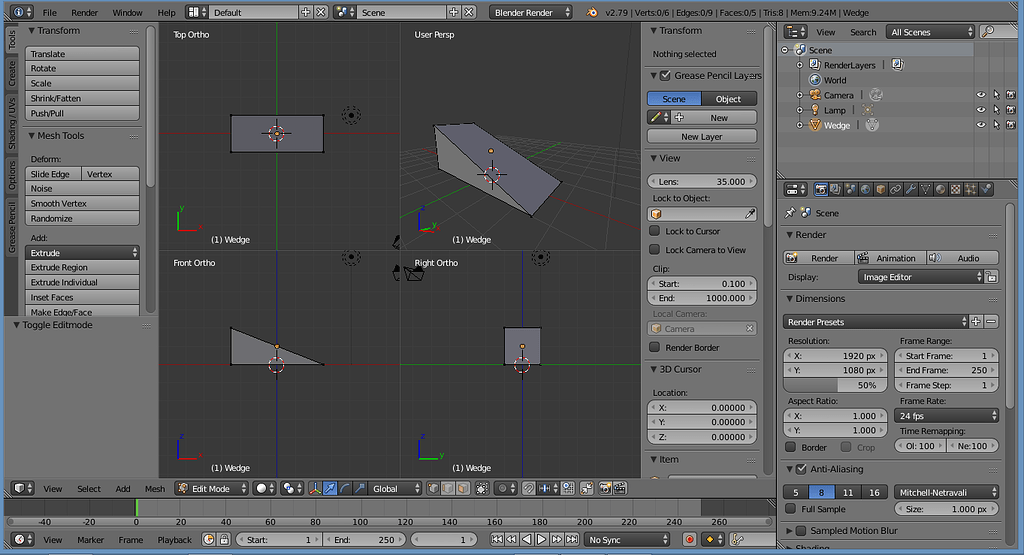Click the Camera object icon in outliner
This screenshot has width=1024, height=555.
(813, 95)
